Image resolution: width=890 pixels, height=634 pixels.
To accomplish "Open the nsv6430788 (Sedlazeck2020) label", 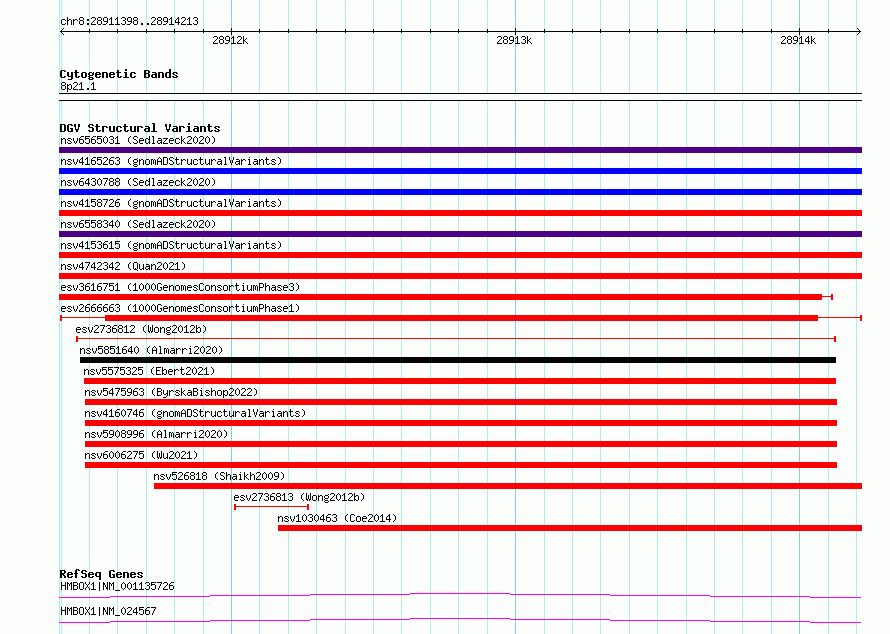I will (x=138, y=182).
